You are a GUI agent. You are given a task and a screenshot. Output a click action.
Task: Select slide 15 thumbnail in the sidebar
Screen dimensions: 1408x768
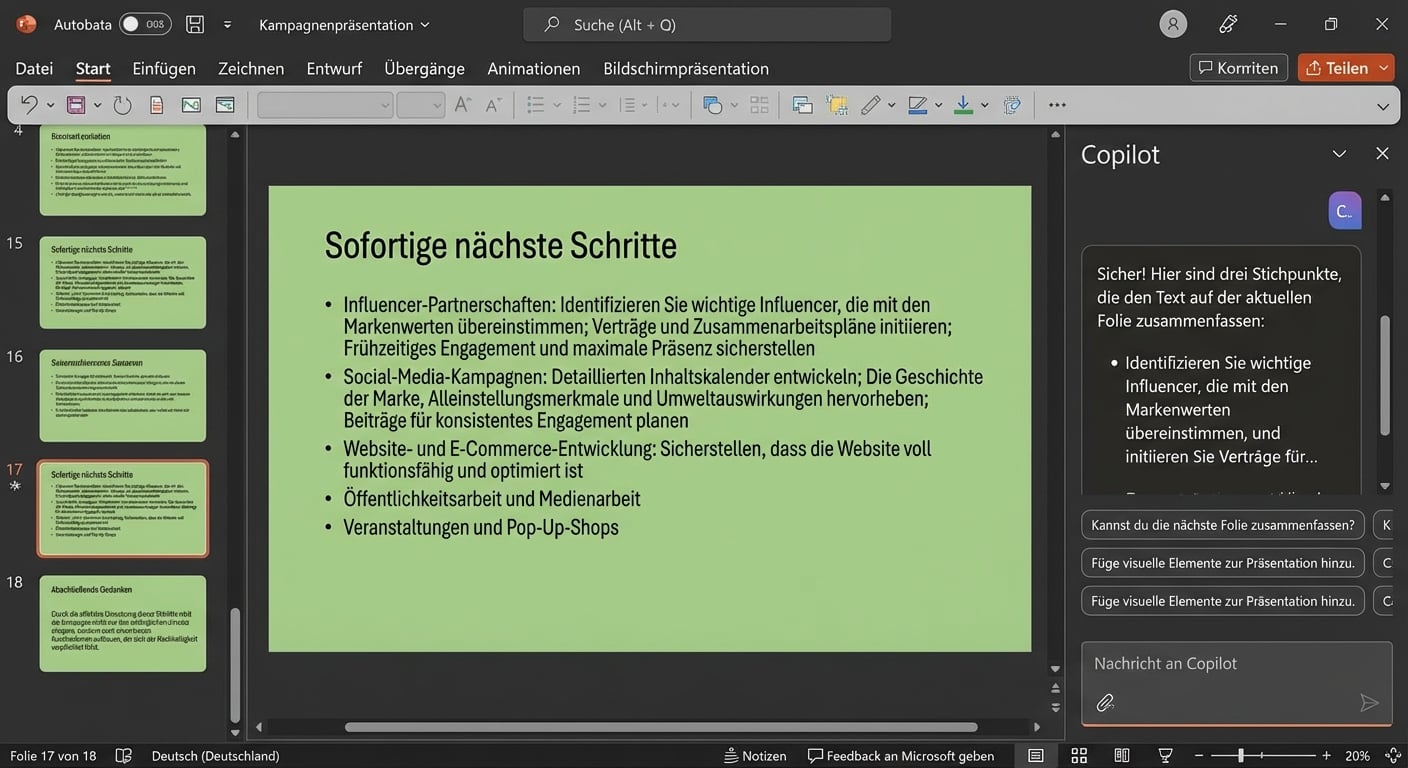(x=122, y=282)
